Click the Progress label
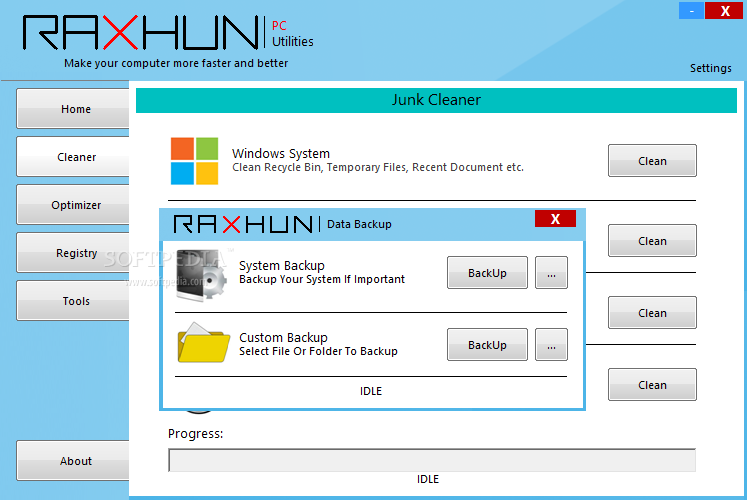 (195, 434)
